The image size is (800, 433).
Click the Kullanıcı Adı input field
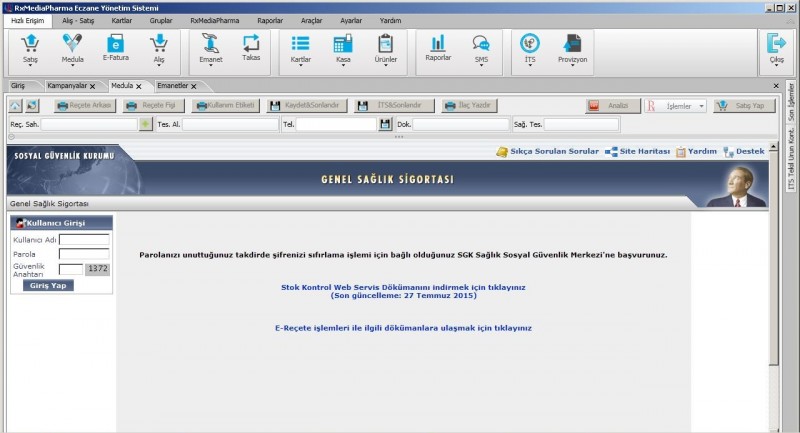(x=84, y=239)
